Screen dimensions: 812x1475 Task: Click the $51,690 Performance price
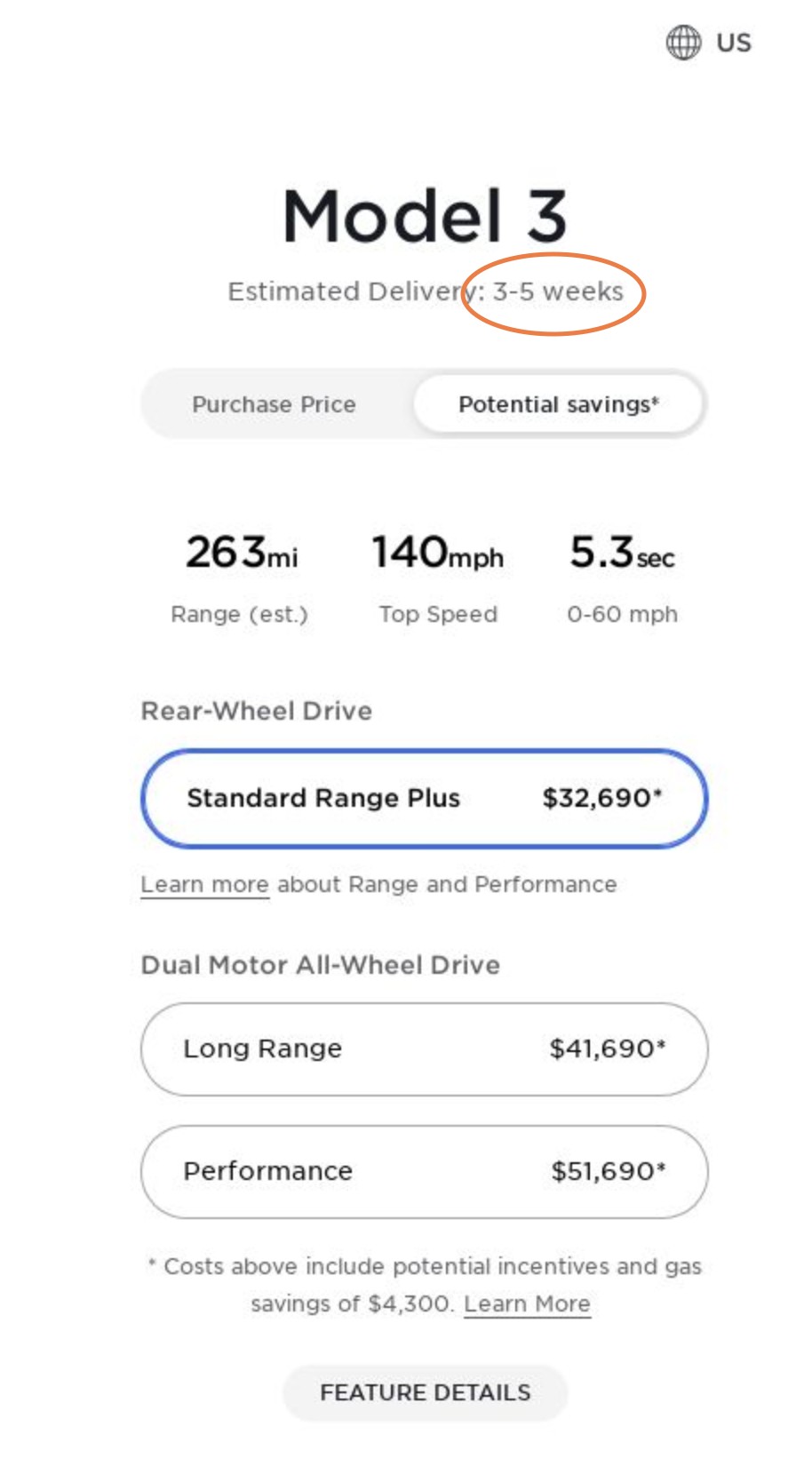click(609, 1171)
